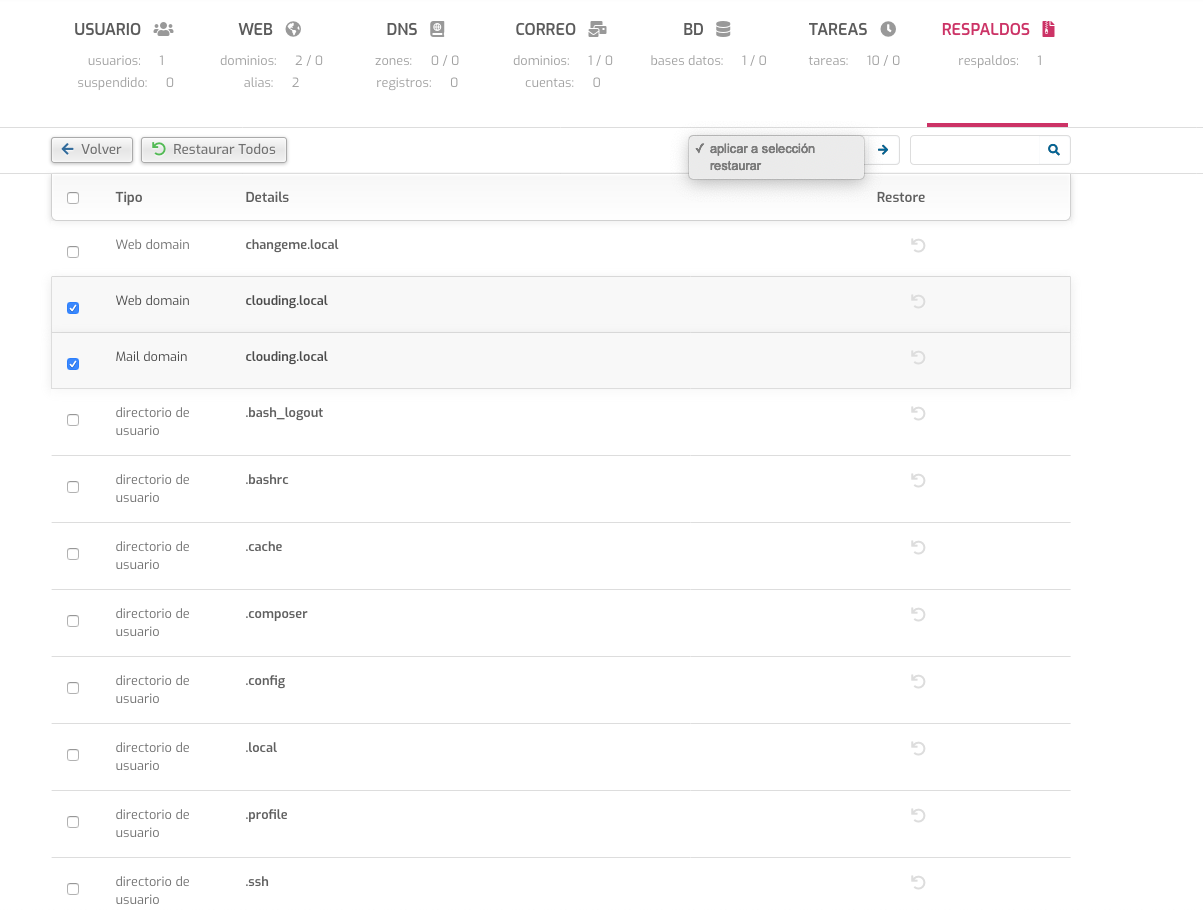Check the .bashrc row checkbox
The width and height of the screenshot is (1203, 910).
point(73,487)
